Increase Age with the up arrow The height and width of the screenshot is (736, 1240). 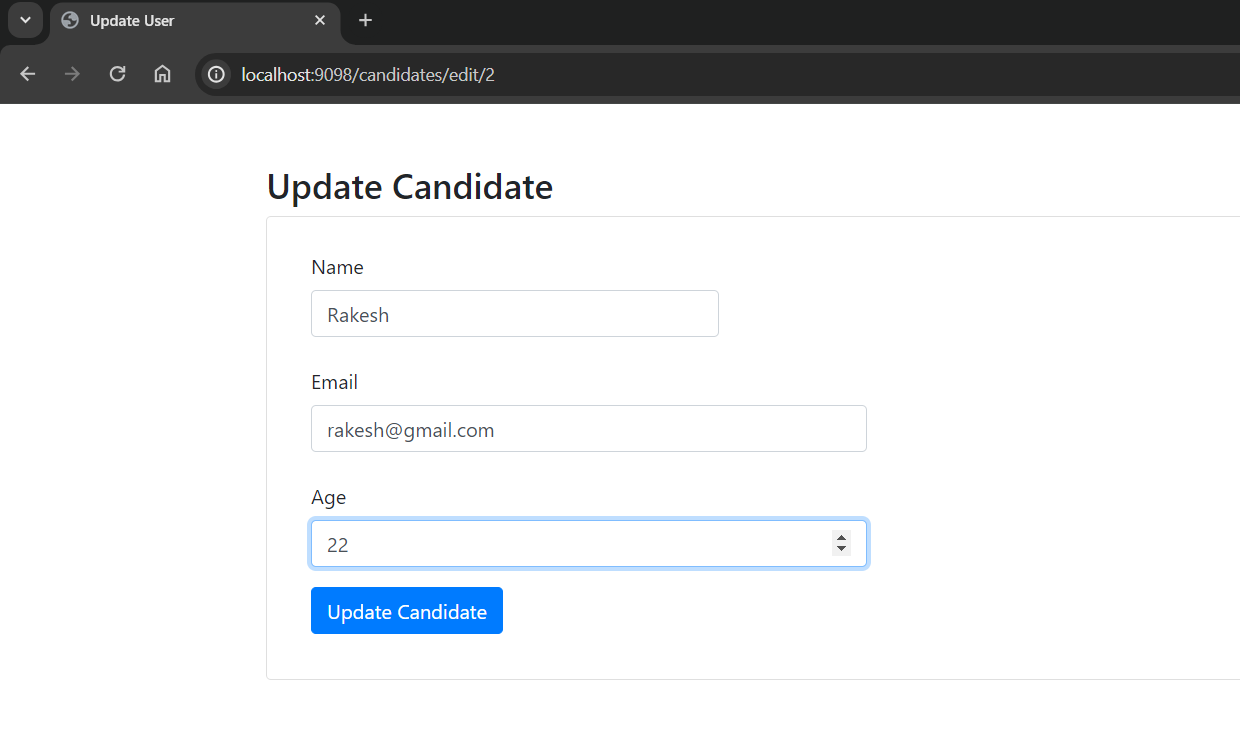[841, 537]
